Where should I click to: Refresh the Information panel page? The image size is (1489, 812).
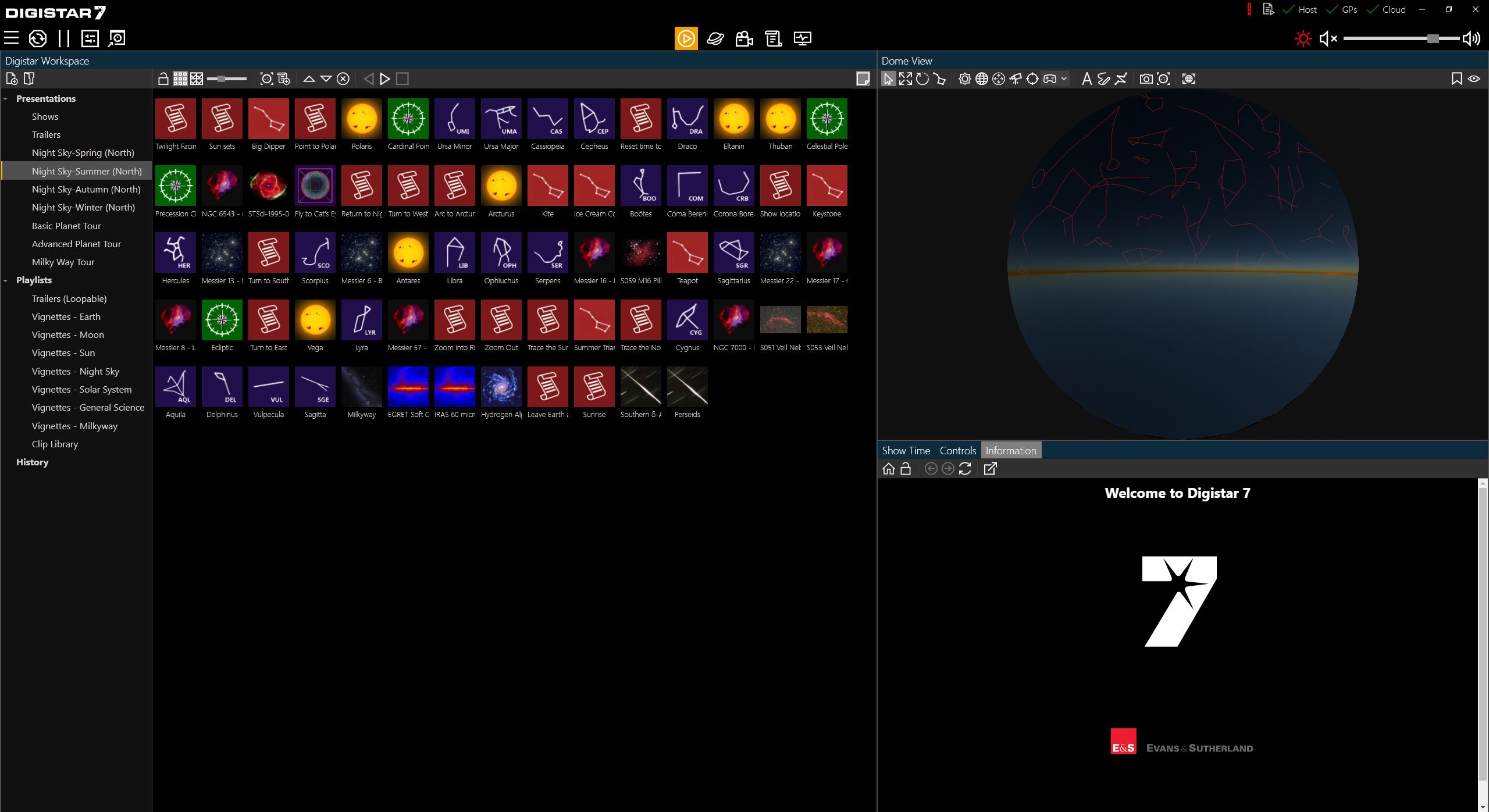965,468
